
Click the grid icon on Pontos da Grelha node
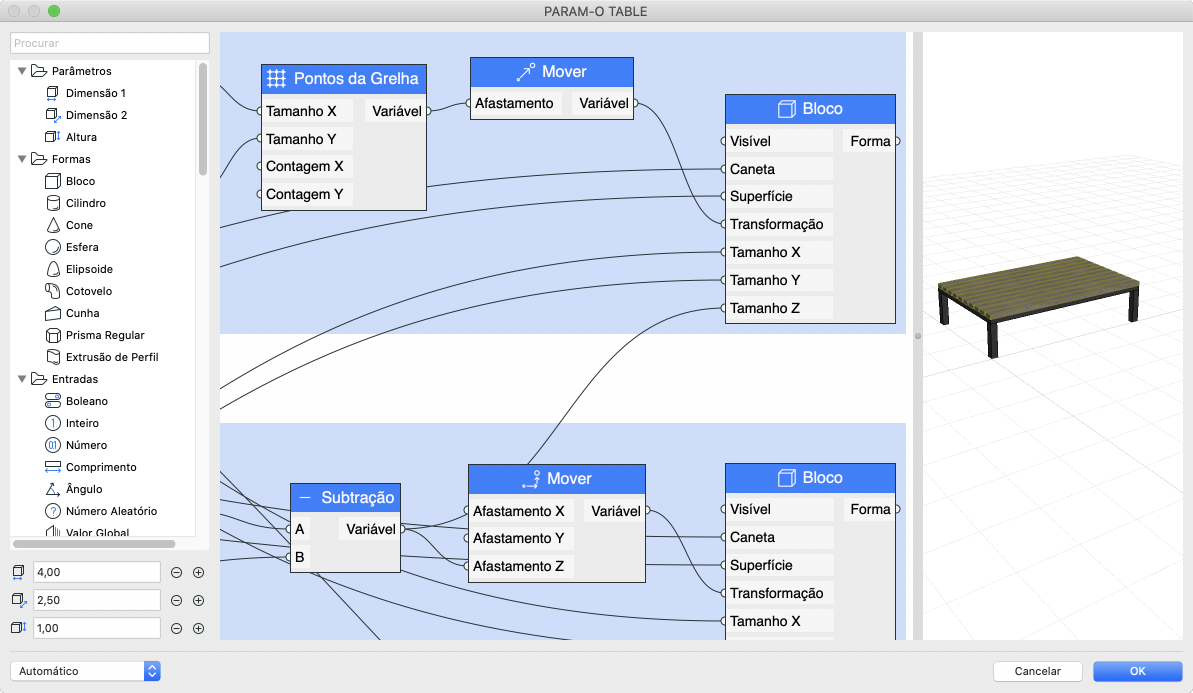(x=276, y=78)
